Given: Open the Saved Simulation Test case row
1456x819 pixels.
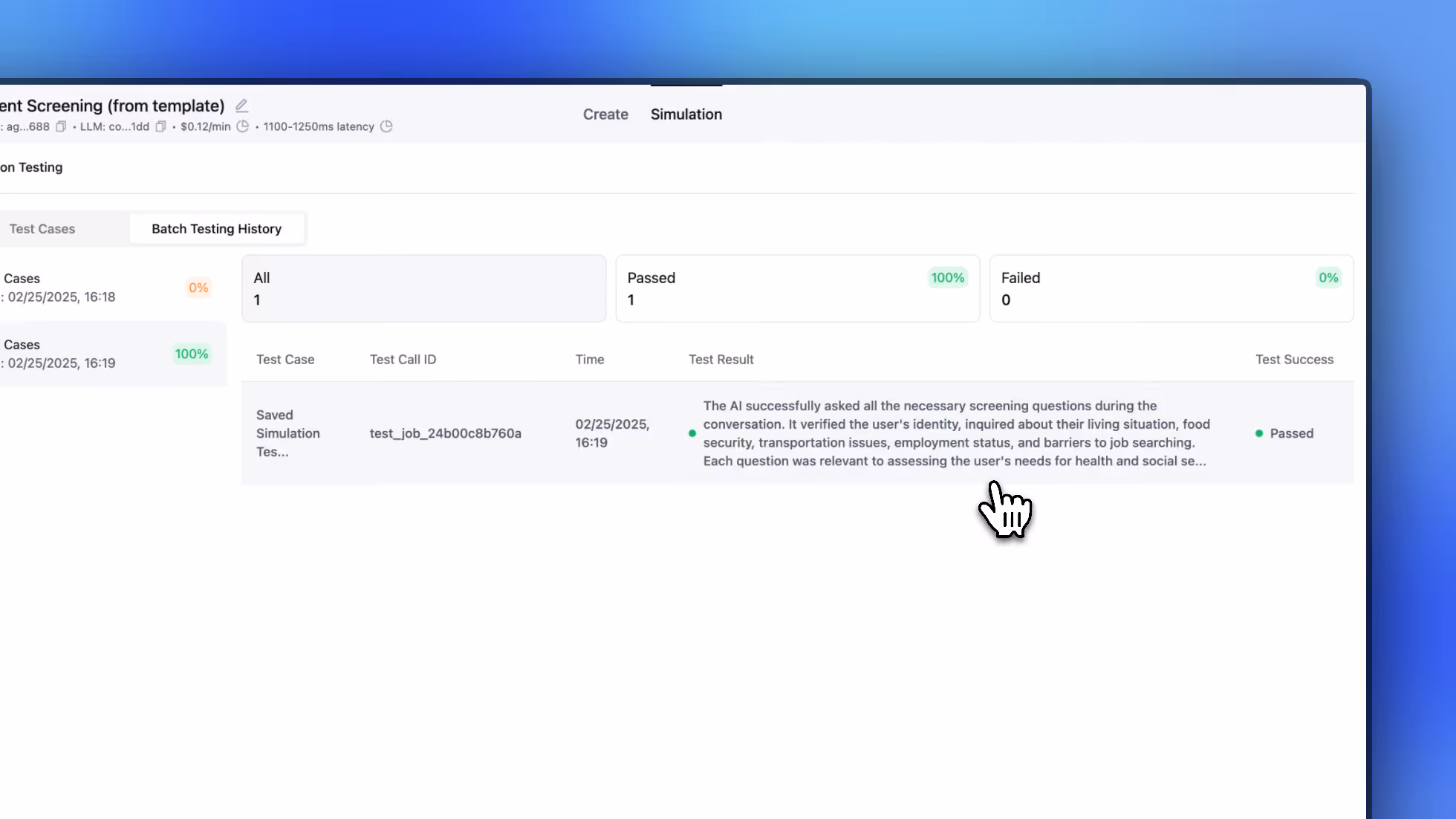Looking at the screenshot, I should [287, 433].
